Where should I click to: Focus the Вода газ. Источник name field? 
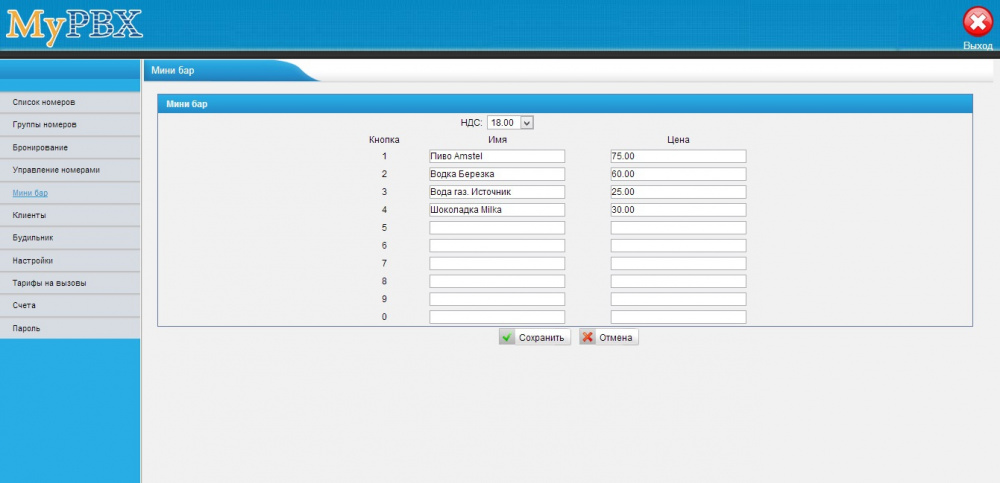point(497,192)
